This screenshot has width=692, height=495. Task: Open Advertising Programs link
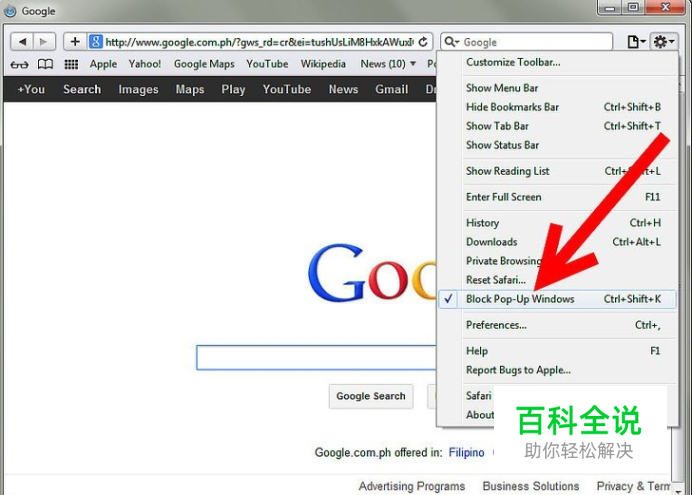[x=412, y=486]
